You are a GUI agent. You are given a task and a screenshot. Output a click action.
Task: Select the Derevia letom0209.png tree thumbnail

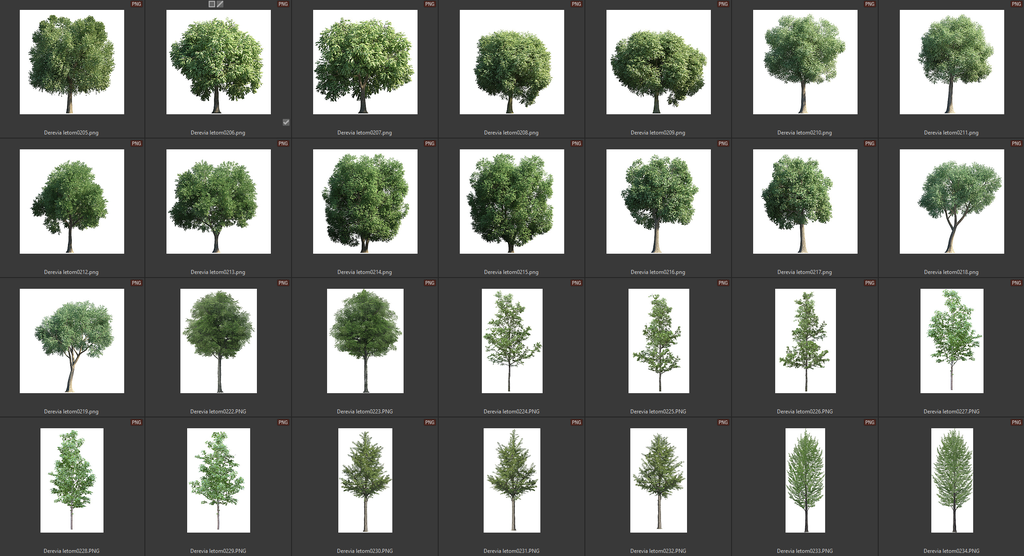point(658,62)
